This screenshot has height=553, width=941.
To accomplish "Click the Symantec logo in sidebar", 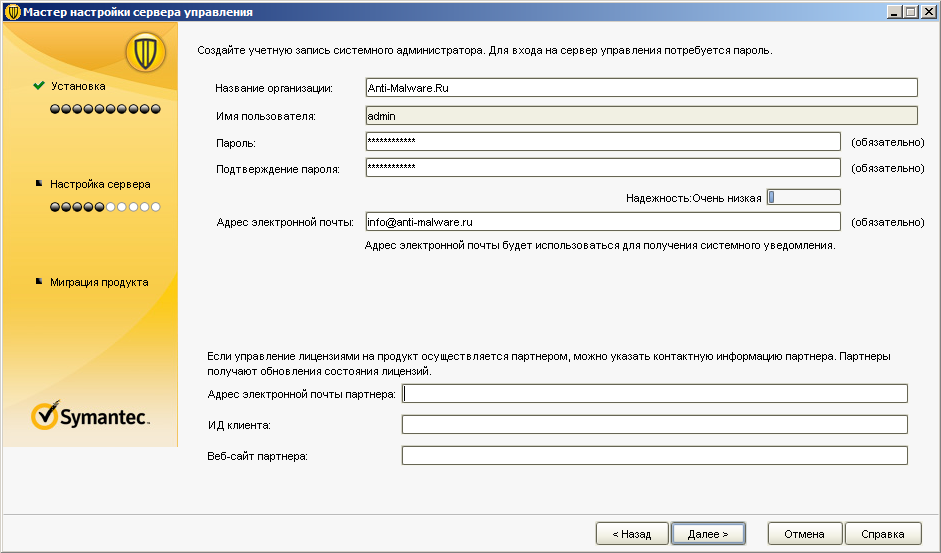I will pos(91,415).
